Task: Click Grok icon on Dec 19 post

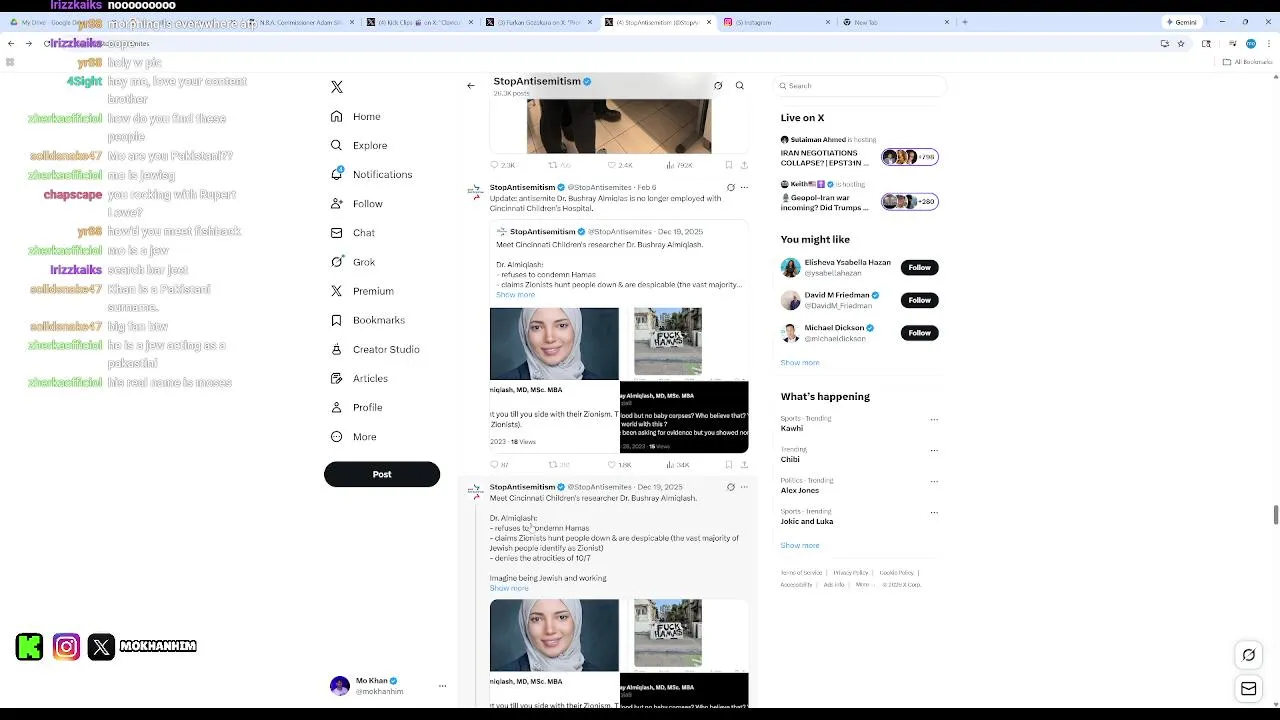Action: pos(730,487)
